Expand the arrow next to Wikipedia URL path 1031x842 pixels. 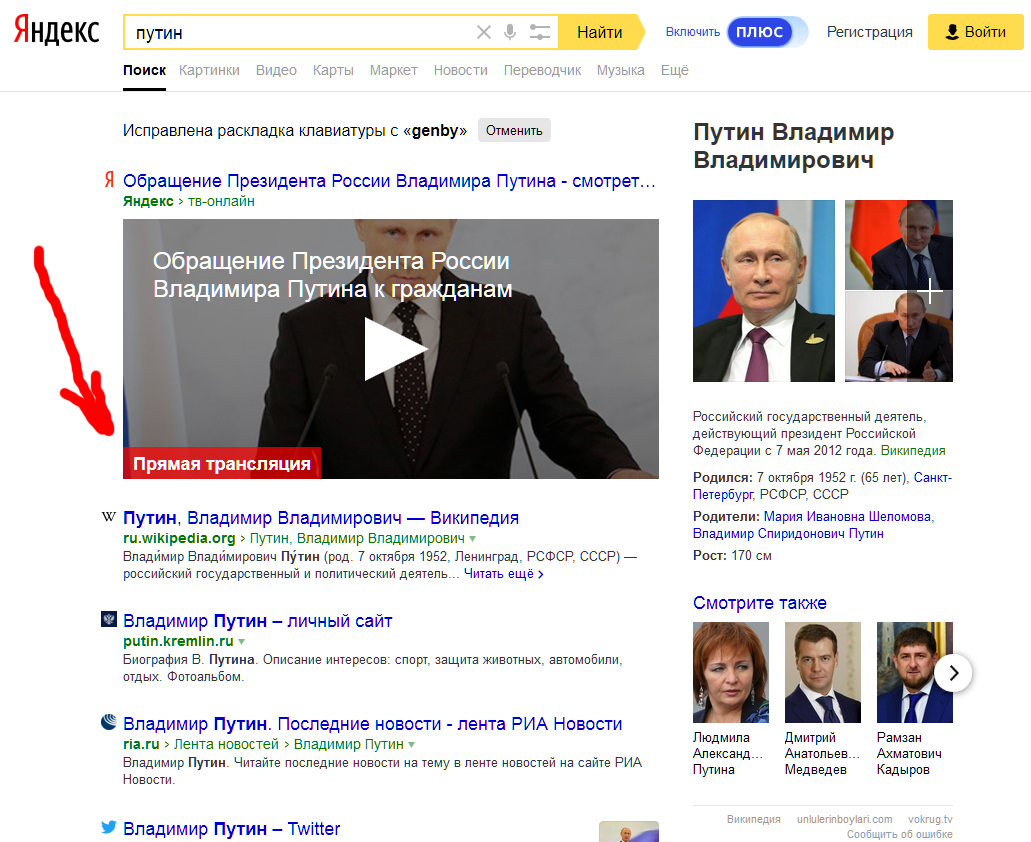coord(472,539)
